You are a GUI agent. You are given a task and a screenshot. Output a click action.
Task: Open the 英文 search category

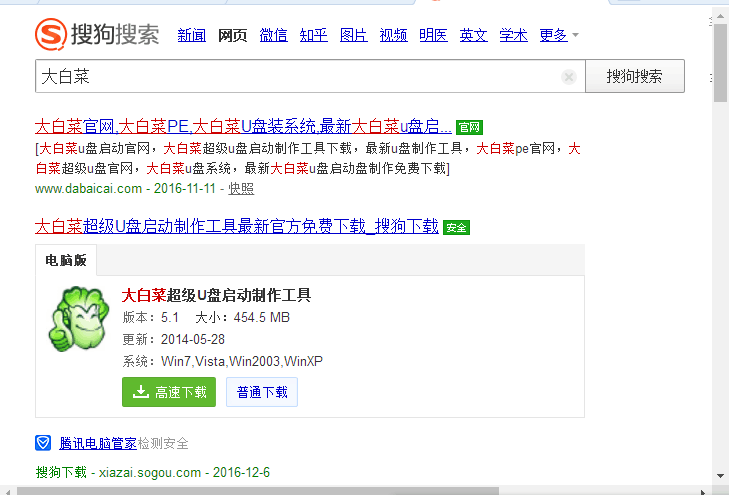pos(473,35)
